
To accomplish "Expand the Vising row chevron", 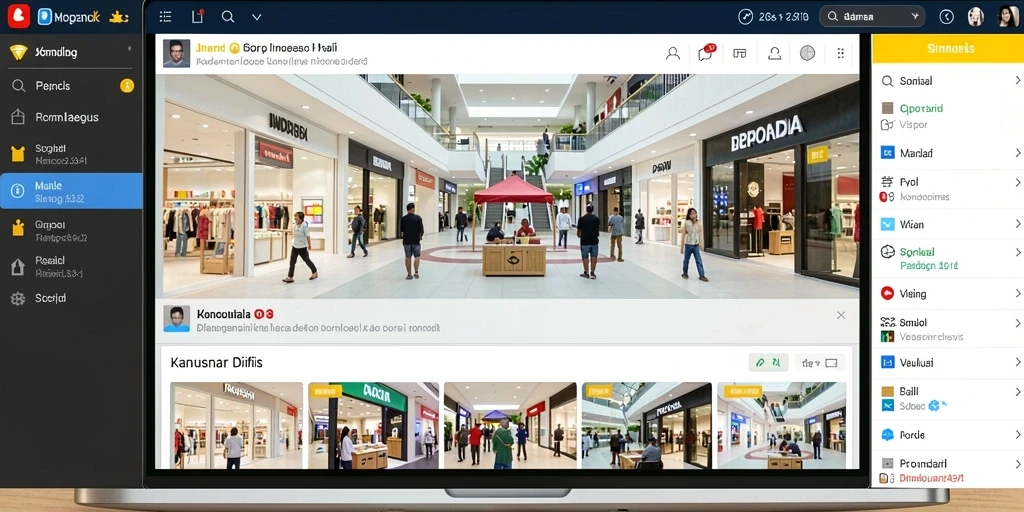I will point(1017,293).
